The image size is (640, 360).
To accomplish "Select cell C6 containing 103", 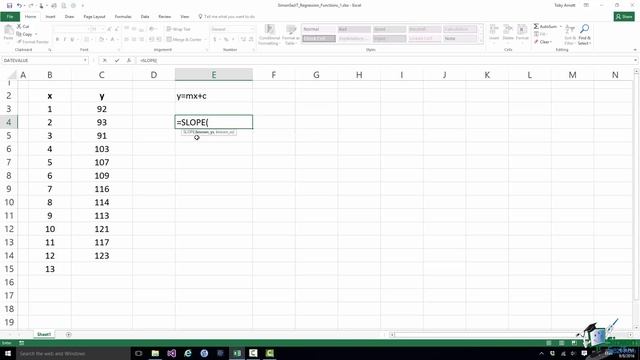I will click(x=102, y=149).
